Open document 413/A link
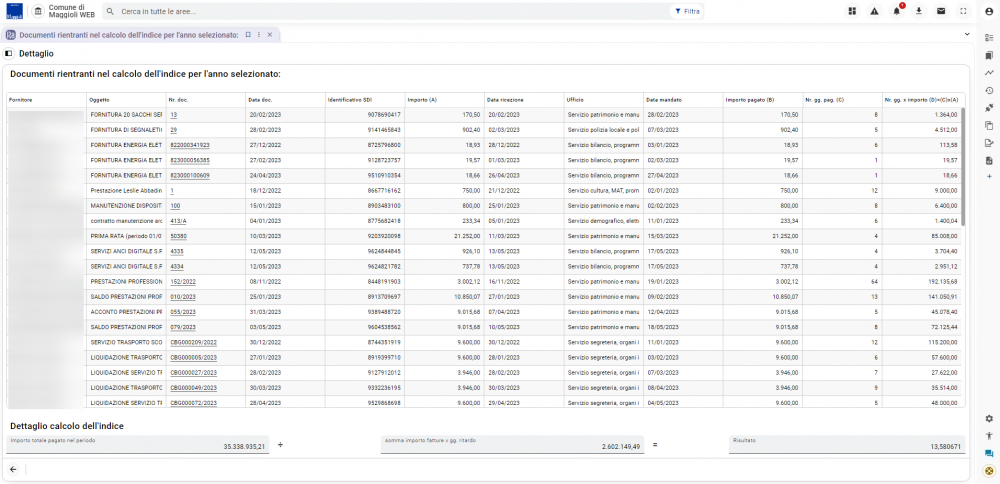The image size is (1000, 484). [x=178, y=221]
